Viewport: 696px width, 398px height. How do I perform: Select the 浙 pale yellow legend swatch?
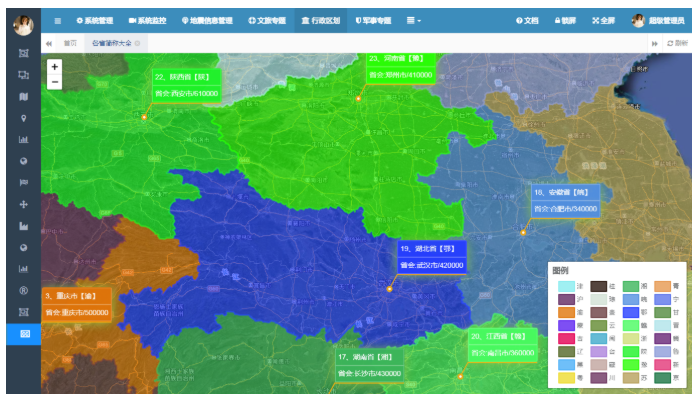[631, 339]
